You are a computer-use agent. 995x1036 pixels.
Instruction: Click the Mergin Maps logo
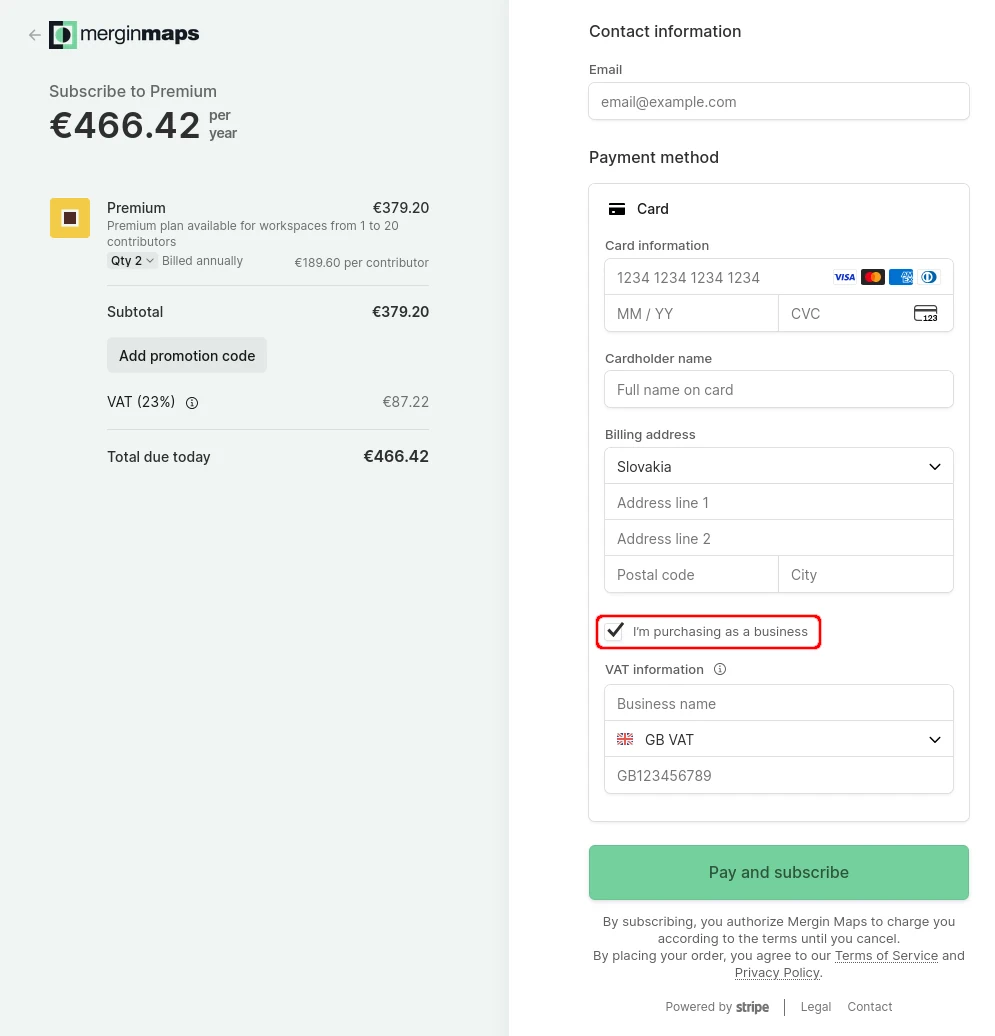124,34
